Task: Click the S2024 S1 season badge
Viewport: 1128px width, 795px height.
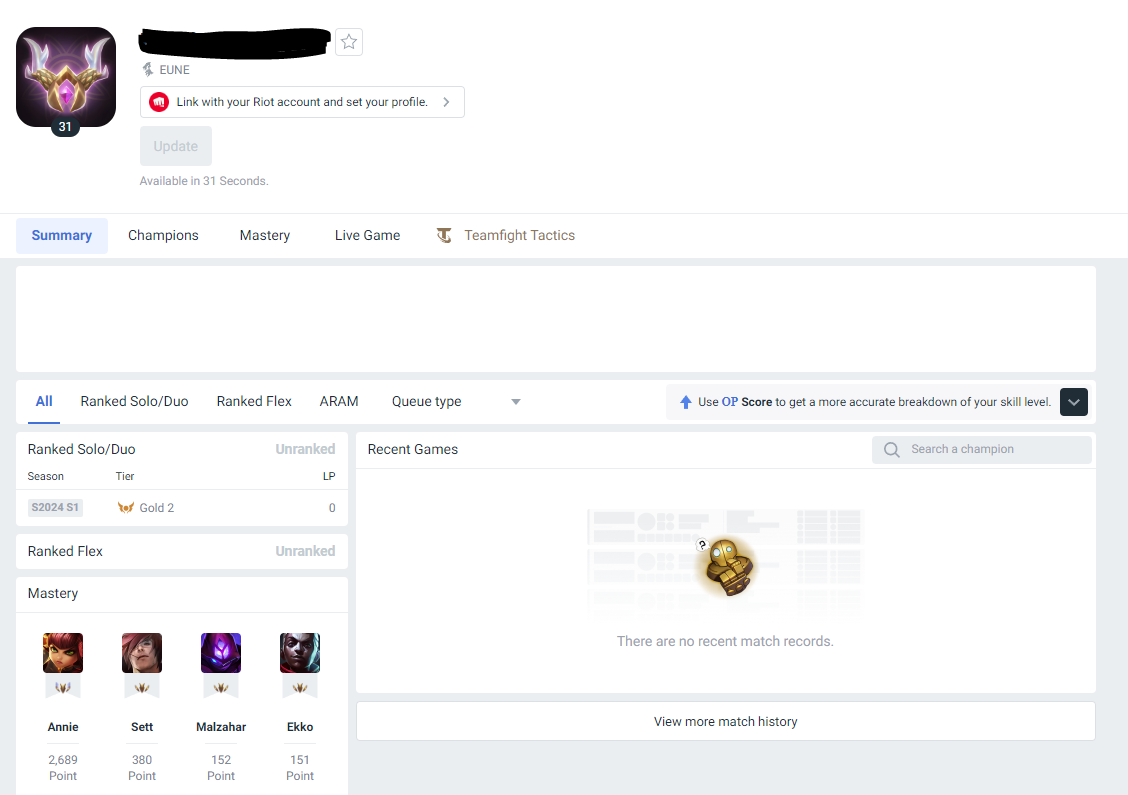Action: point(55,507)
